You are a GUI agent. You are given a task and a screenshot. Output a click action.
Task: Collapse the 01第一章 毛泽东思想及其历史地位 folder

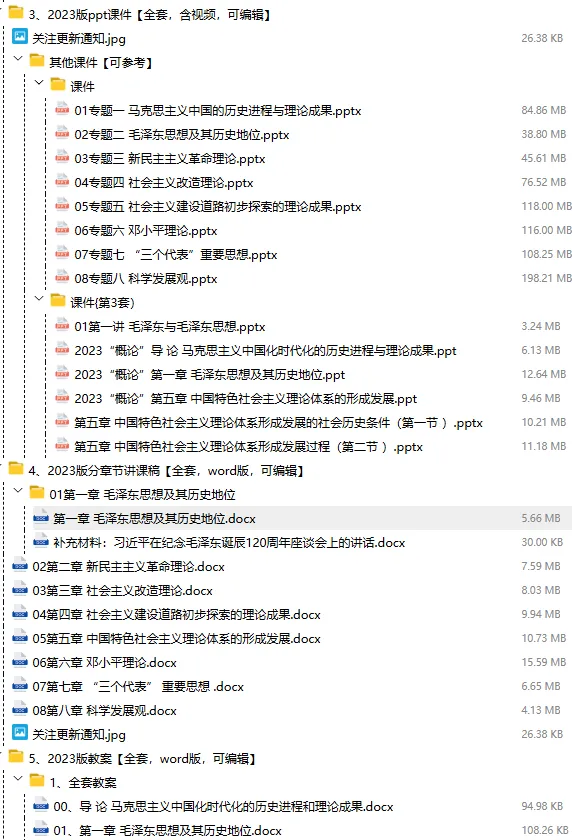[x=18, y=490]
